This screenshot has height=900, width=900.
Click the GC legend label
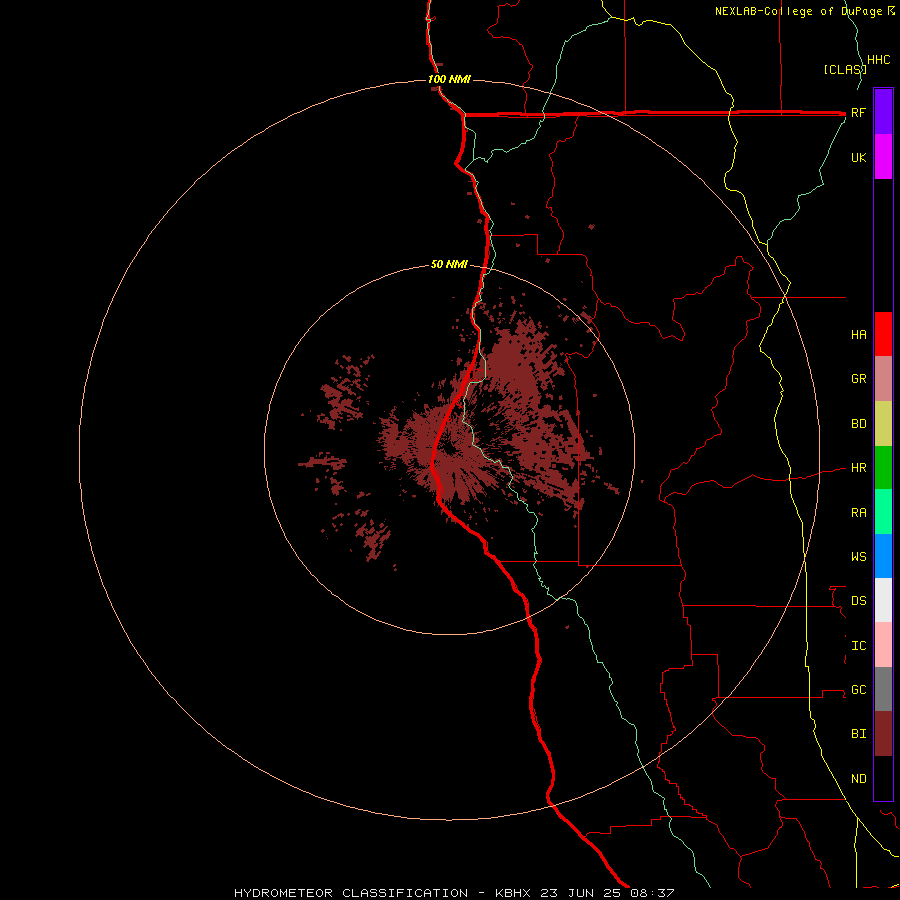coord(858,690)
